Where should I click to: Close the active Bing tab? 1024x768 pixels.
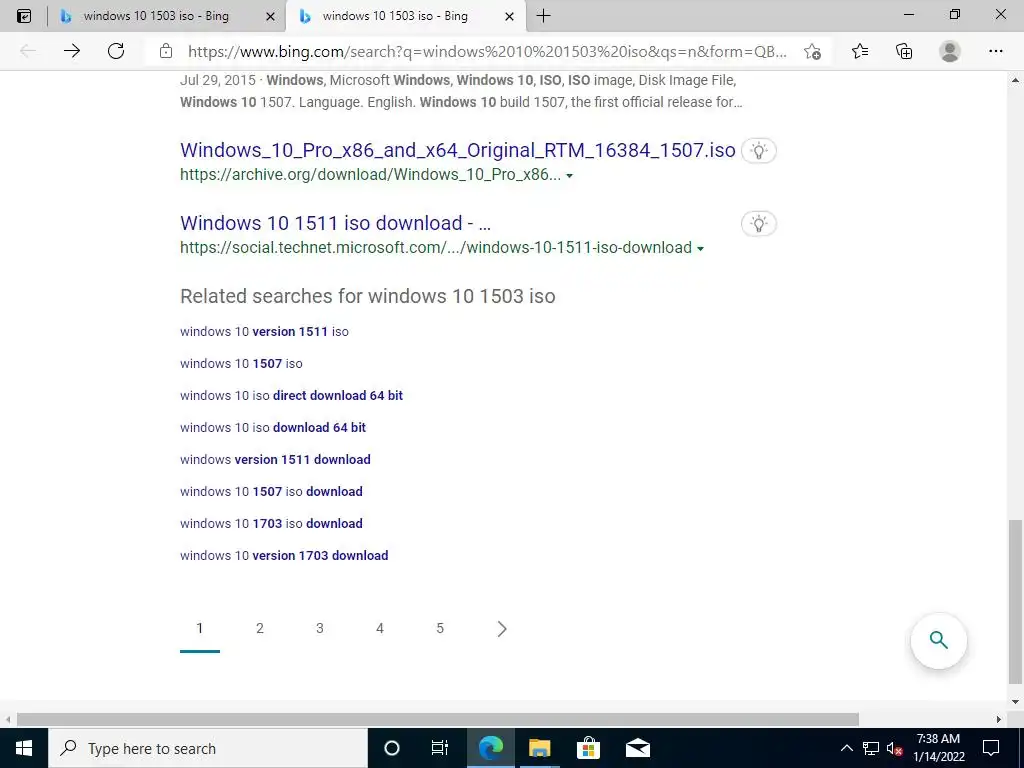pyautogui.click(x=509, y=16)
